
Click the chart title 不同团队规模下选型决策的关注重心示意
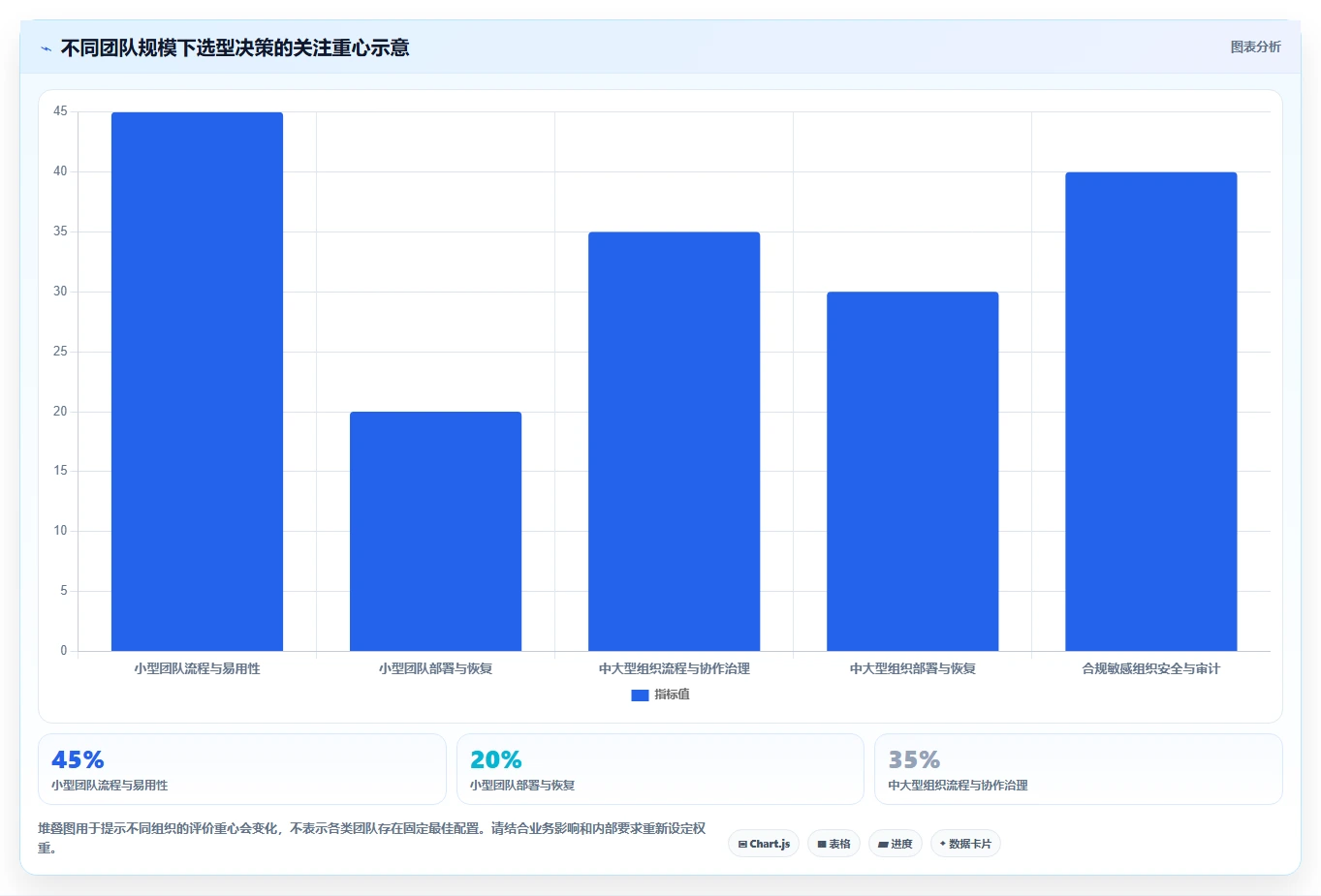tap(235, 47)
